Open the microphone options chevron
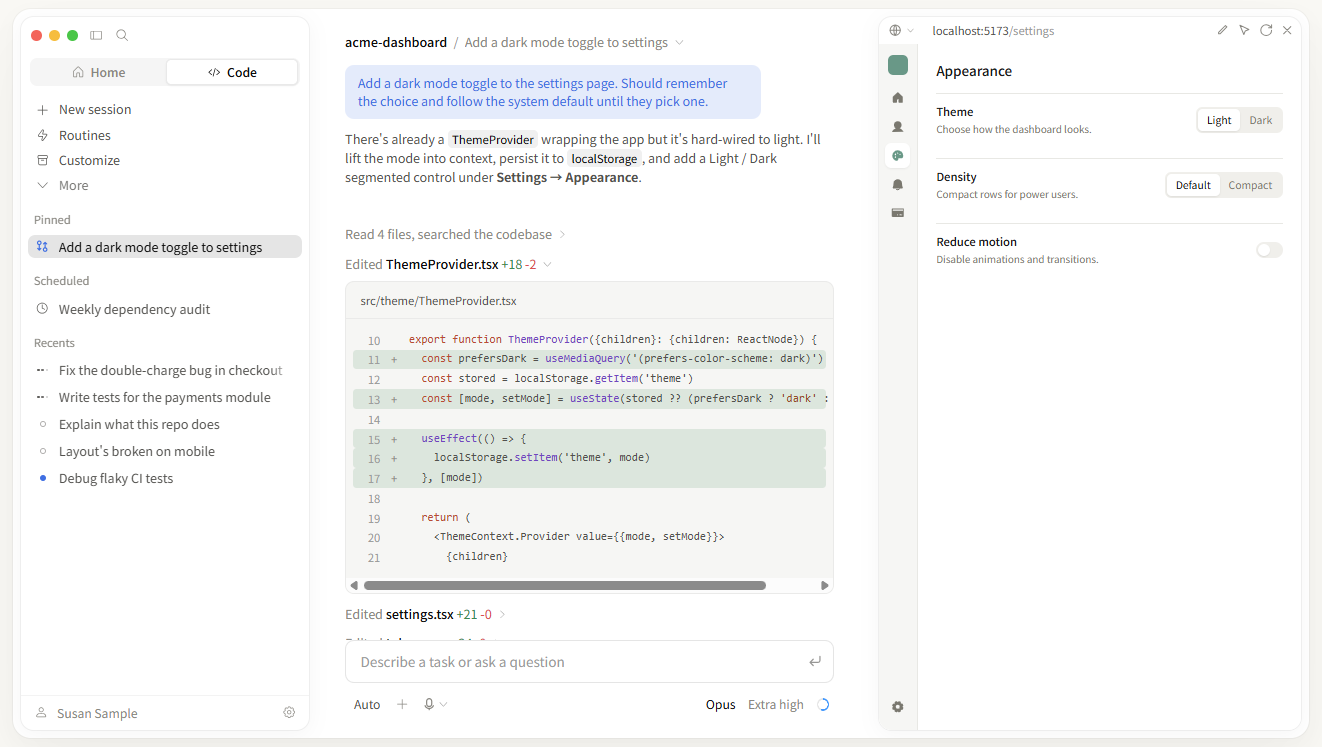 (x=443, y=704)
